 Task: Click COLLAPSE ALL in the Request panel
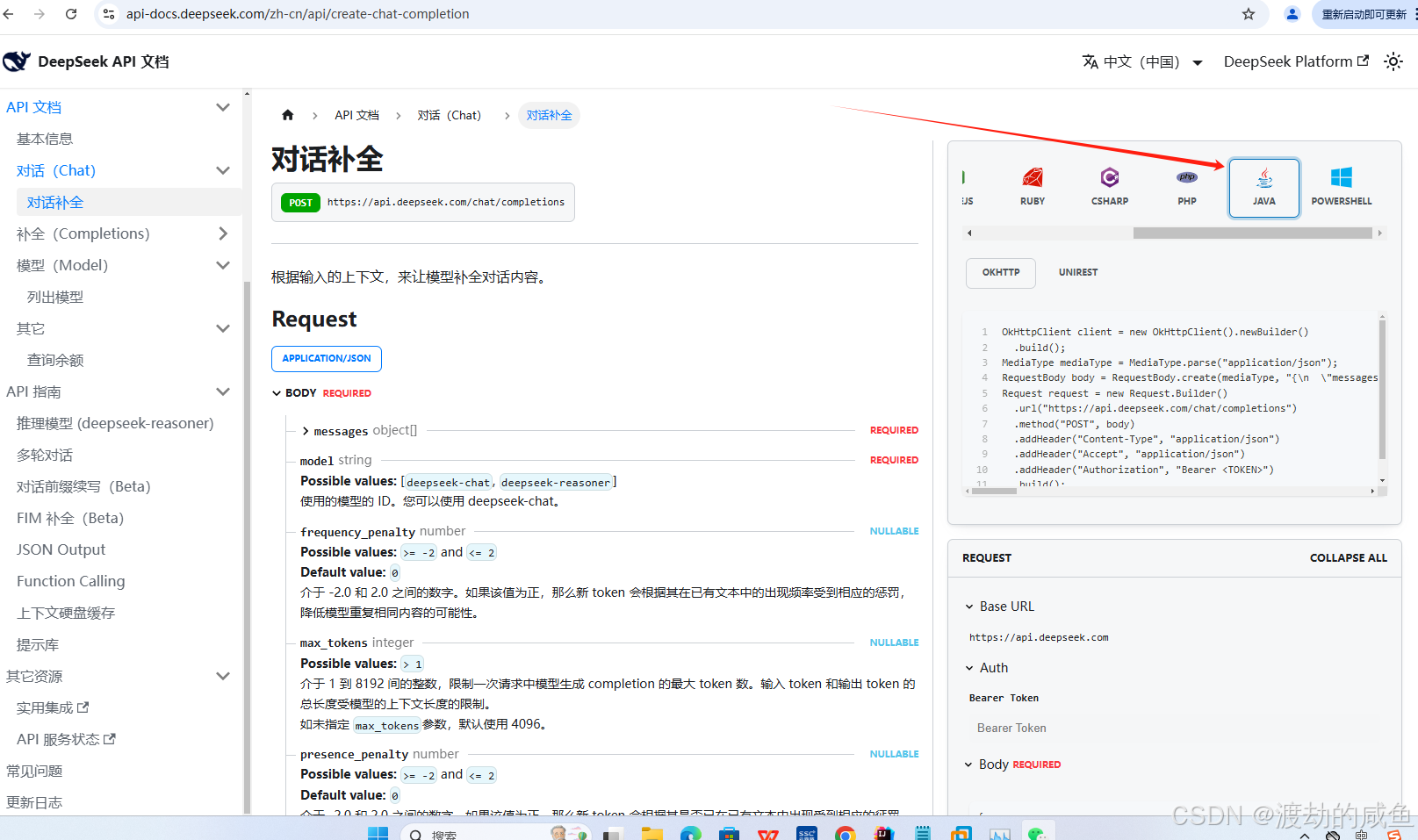[x=1349, y=558]
